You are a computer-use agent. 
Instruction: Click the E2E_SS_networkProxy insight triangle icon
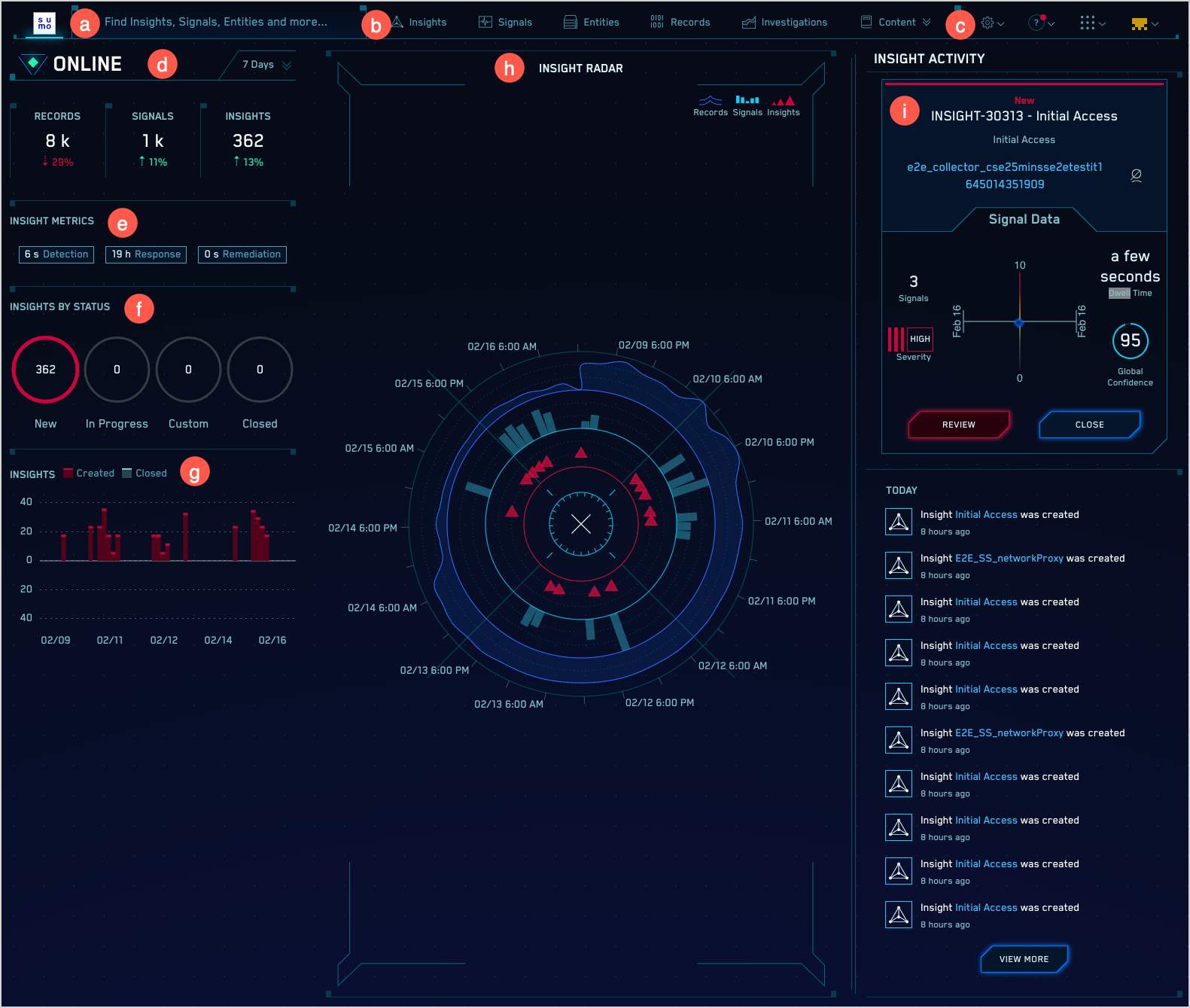pos(898,565)
